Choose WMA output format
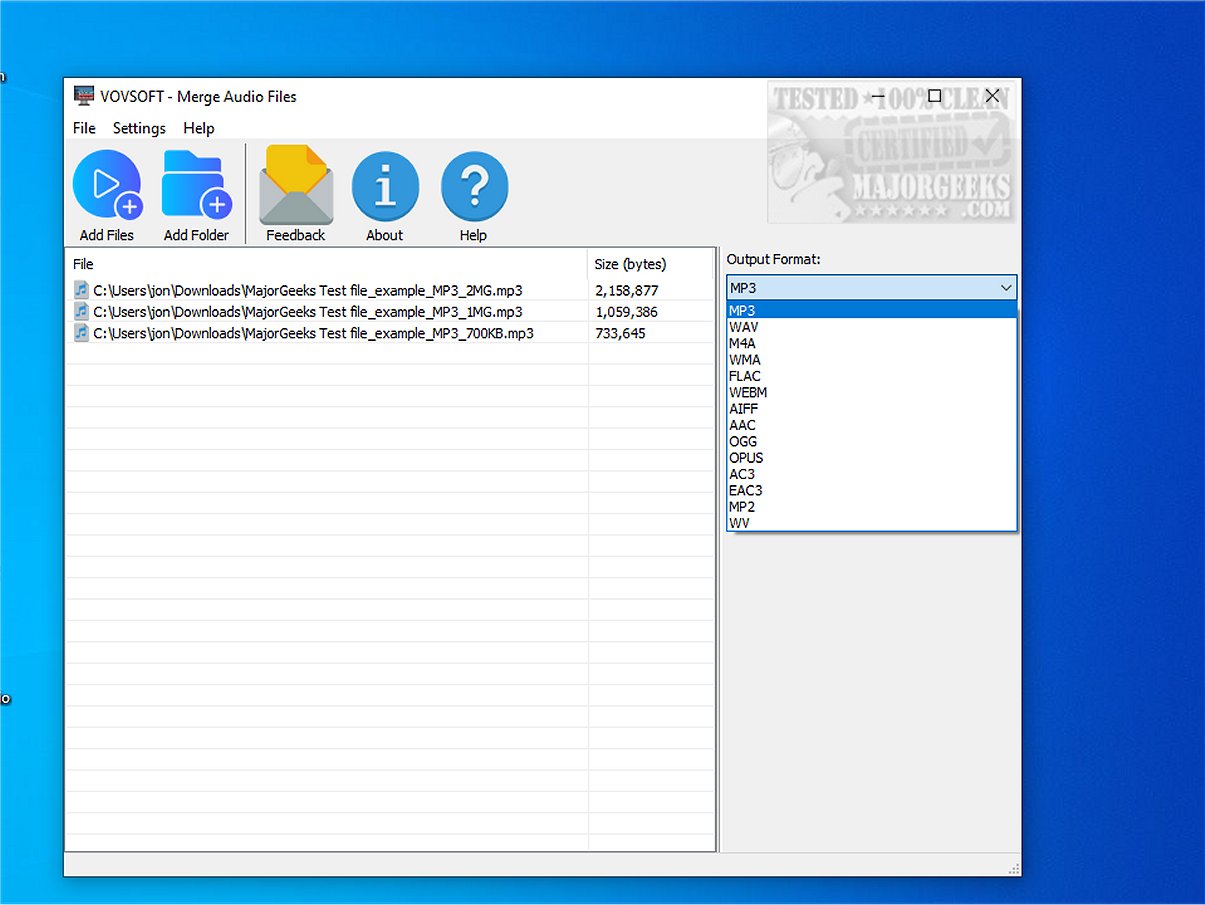Screen dimensions: 1205x905 (872, 359)
